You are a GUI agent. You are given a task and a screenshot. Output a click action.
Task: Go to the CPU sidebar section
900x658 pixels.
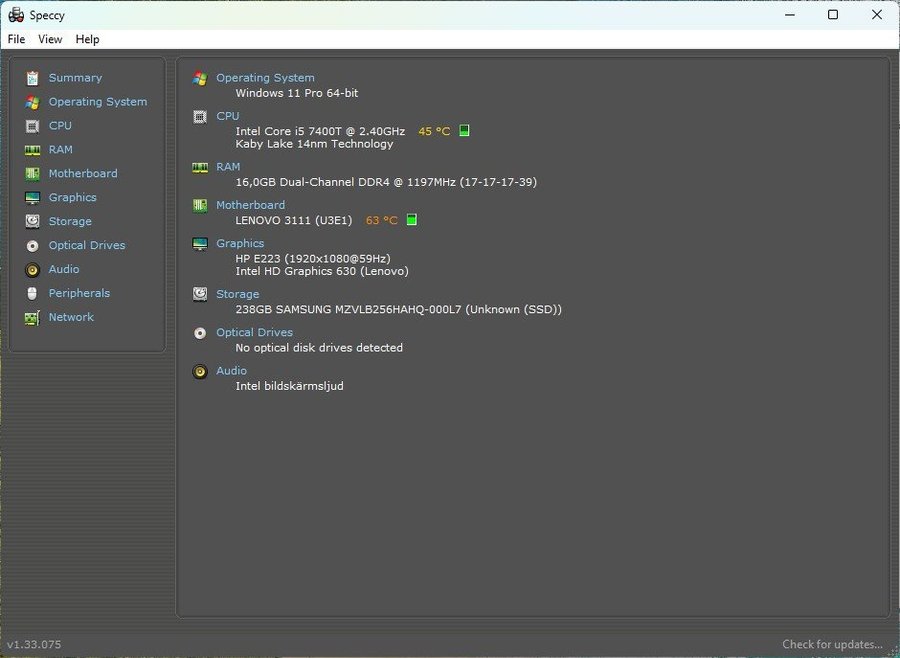(x=60, y=125)
